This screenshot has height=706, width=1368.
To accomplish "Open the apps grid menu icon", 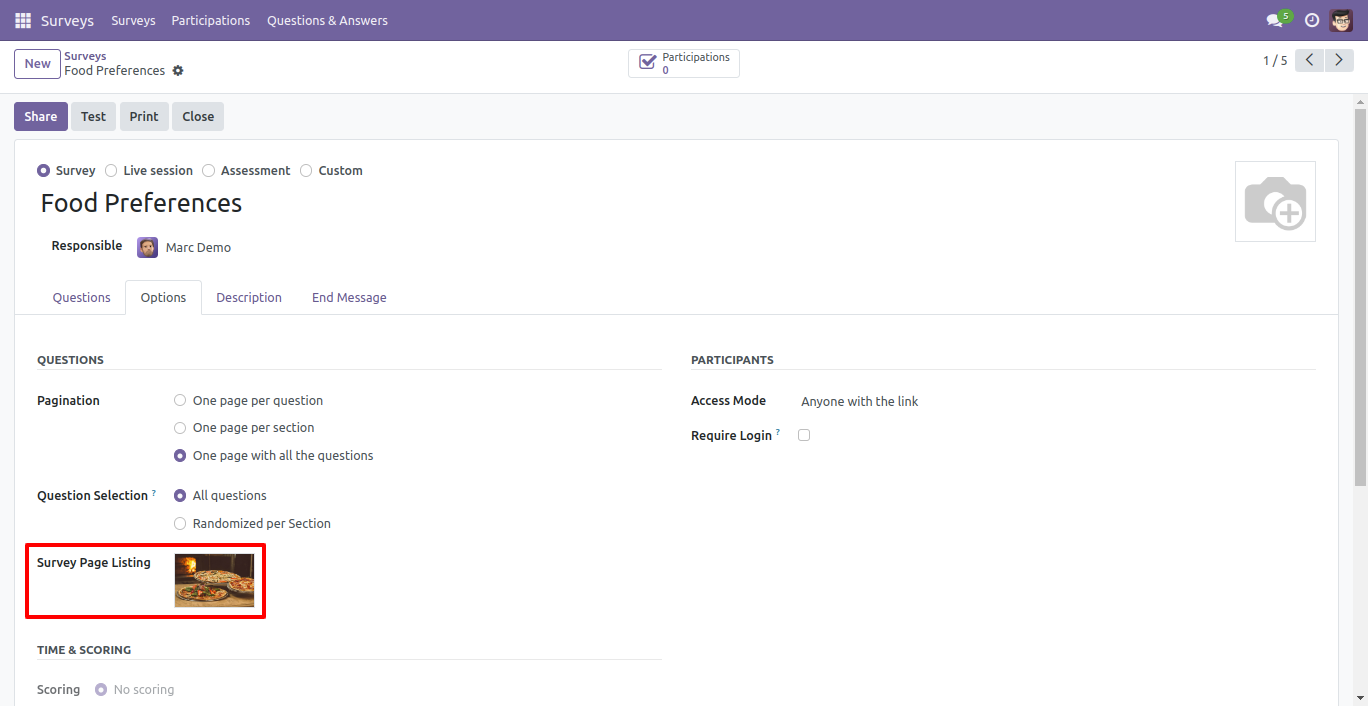I will tap(23, 20).
